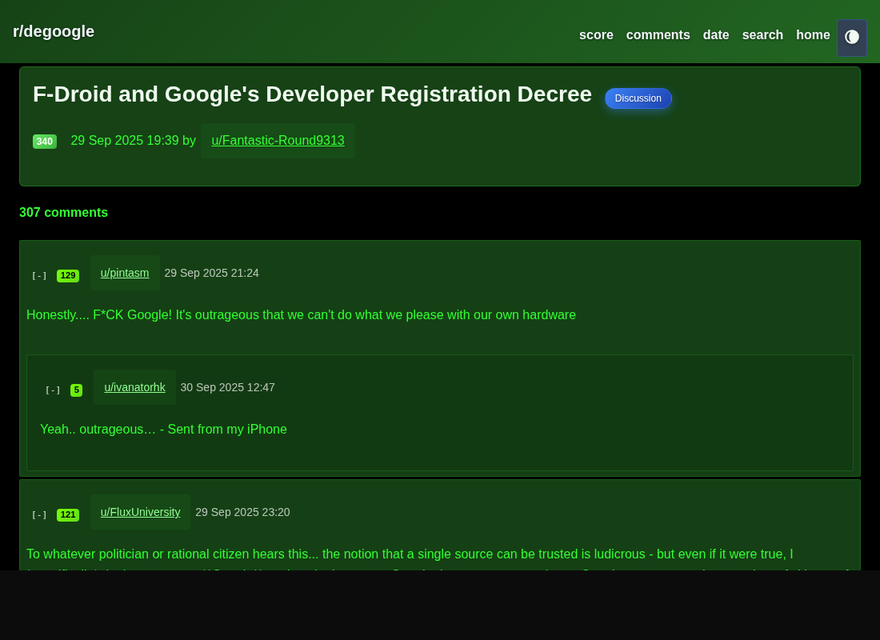Click timestamp 29 Sep 2025 21:24

pyautogui.click(x=212, y=273)
